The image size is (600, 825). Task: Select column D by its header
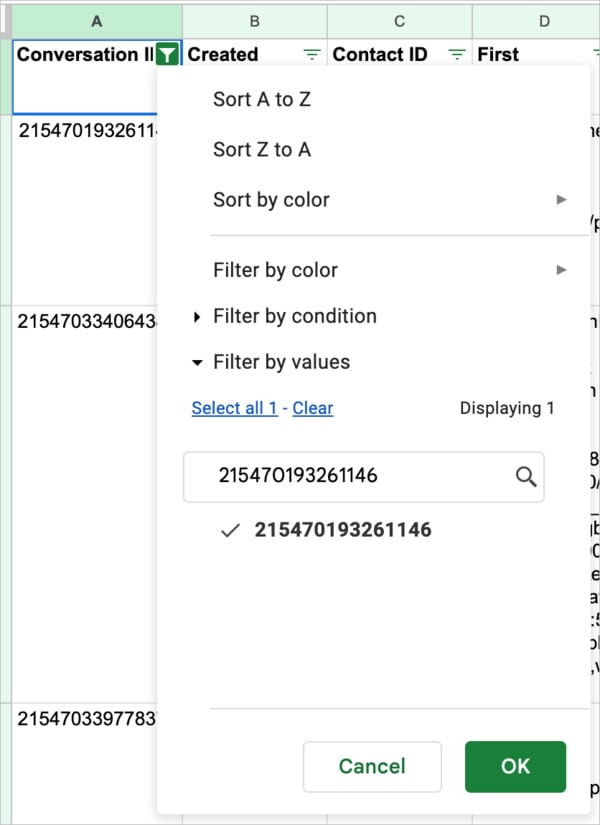click(x=544, y=20)
